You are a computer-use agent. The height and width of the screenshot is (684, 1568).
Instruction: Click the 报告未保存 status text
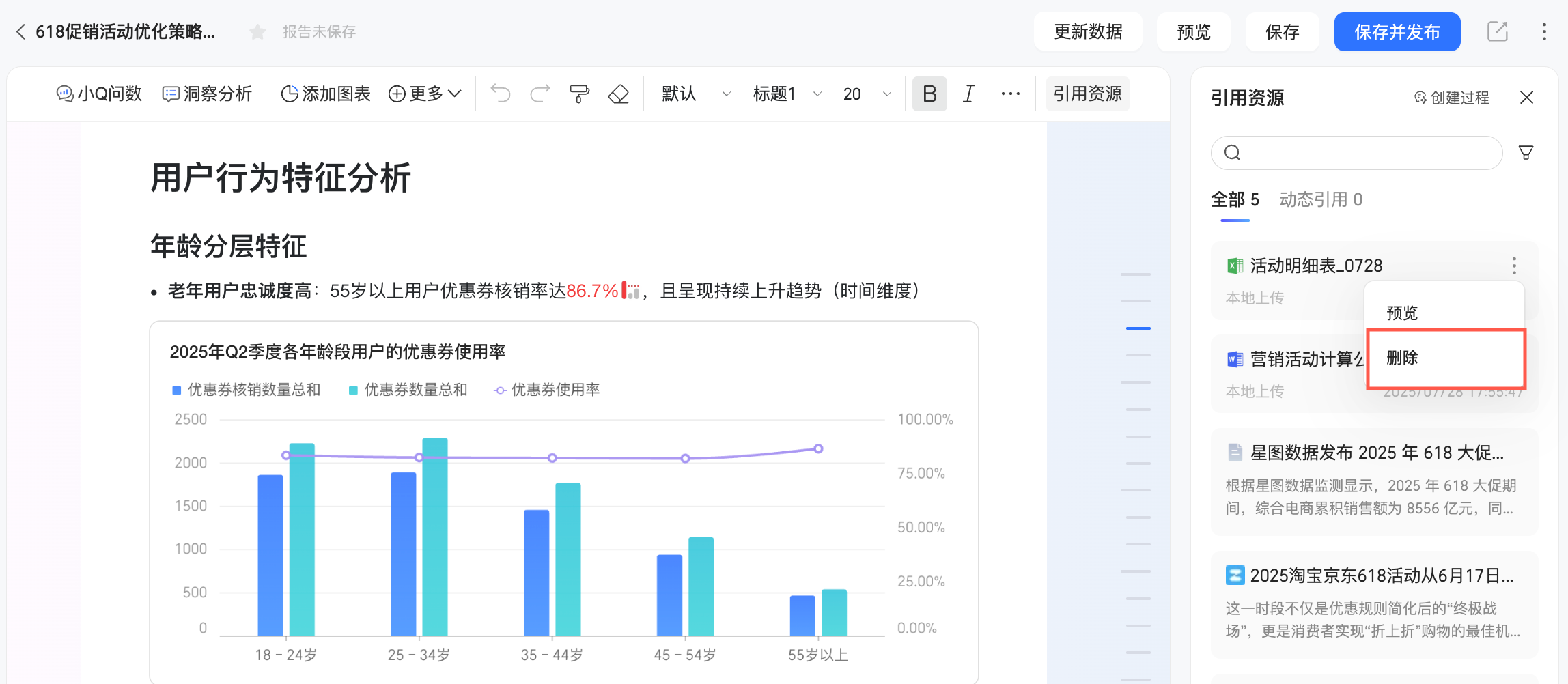pyautogui.click(x=320, y=32)
